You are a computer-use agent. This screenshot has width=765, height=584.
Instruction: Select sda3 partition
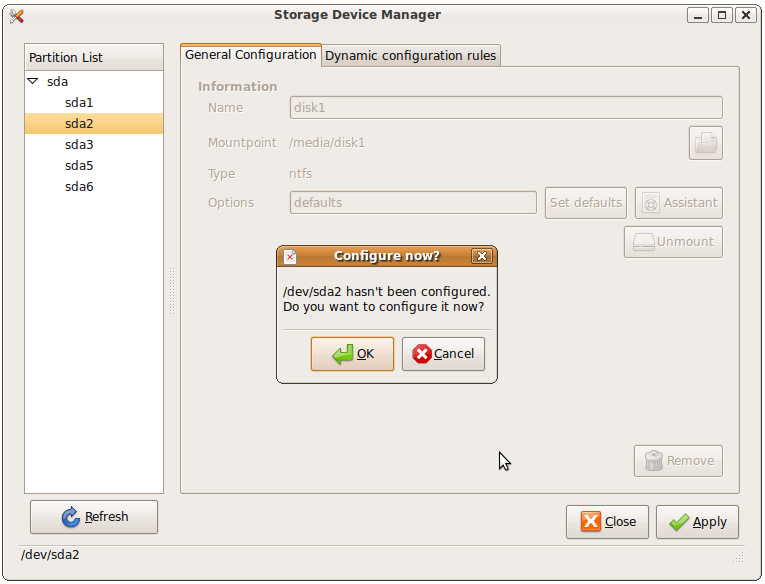tap(79, 145)
